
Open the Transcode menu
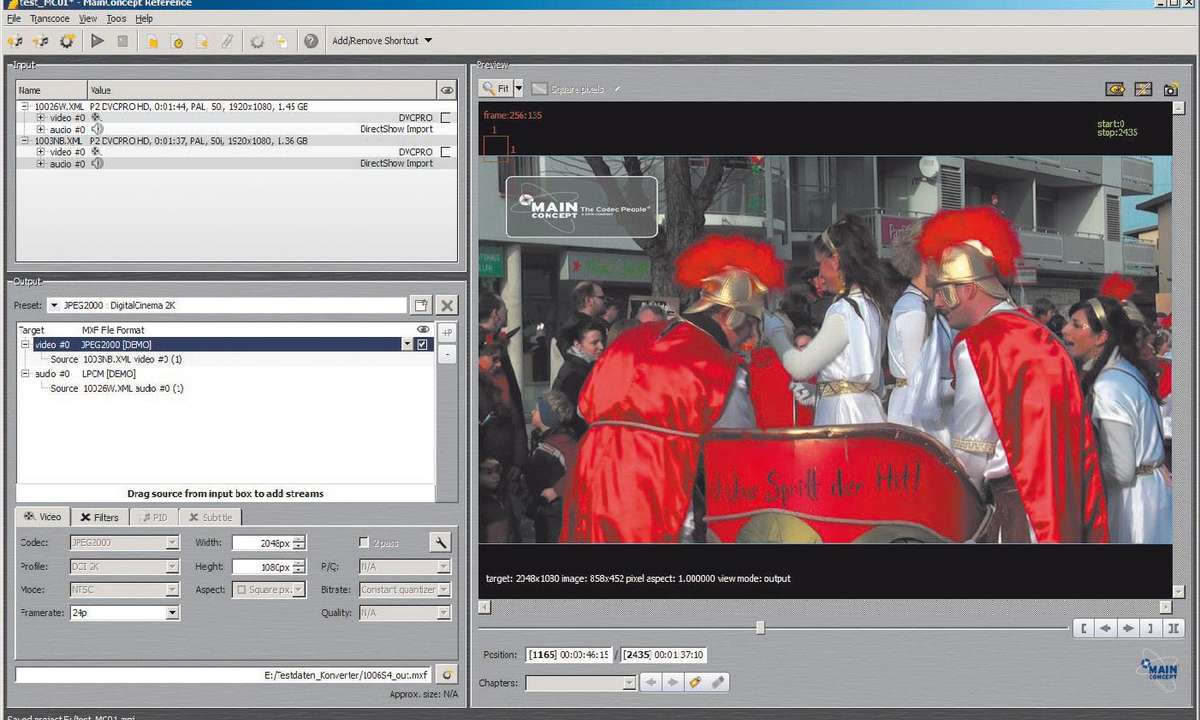[50, 18]
